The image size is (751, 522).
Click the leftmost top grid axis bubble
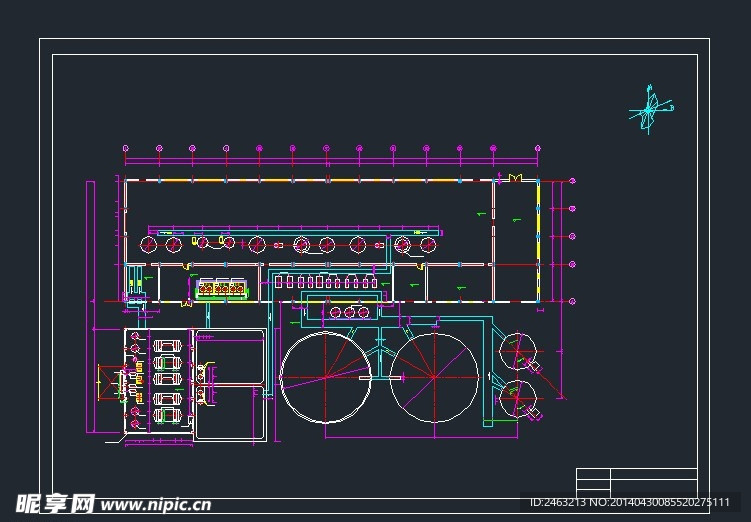point(125,148)
